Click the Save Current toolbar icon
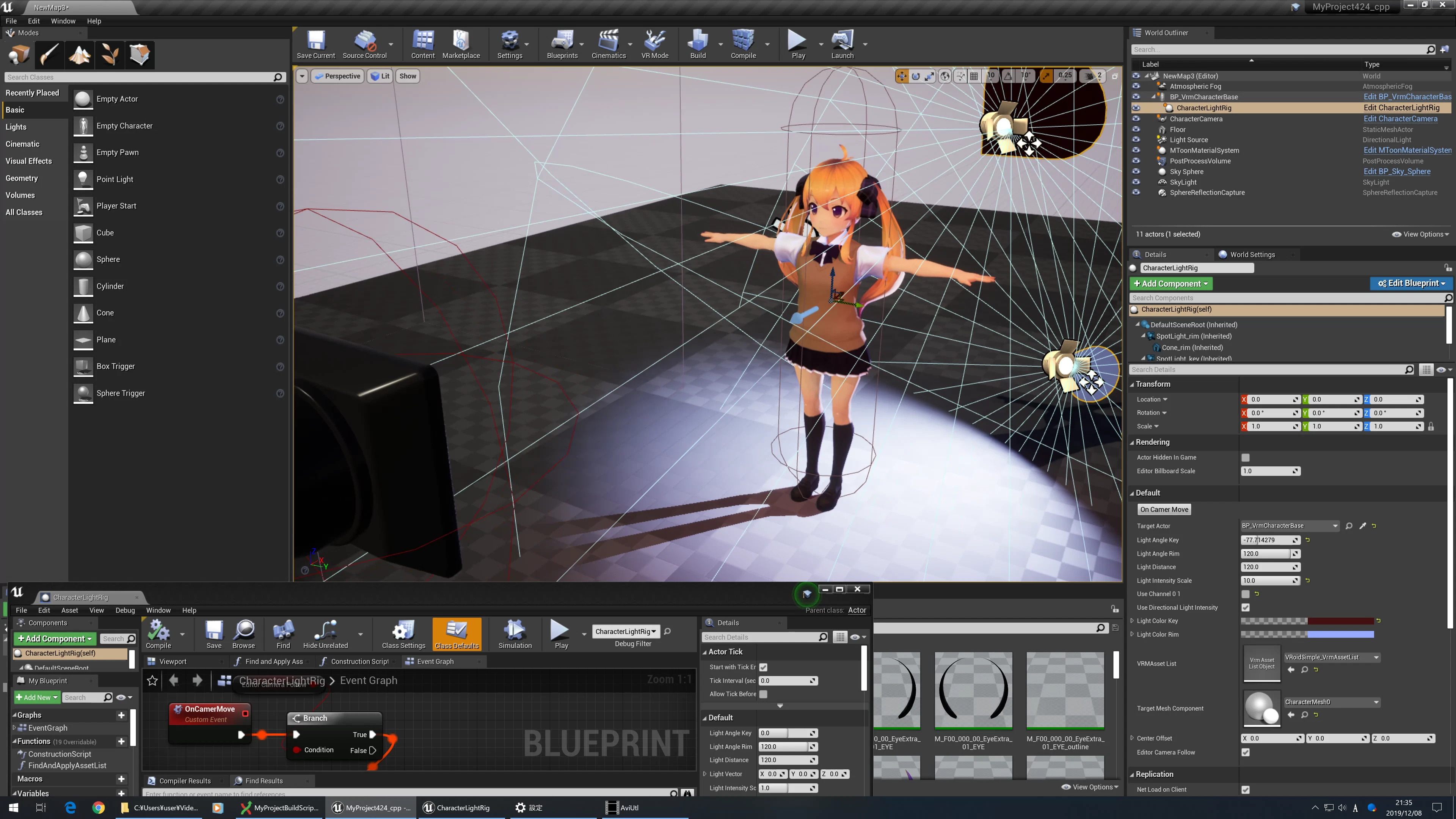Screen dimensions: 1456x819 point(315,44)
